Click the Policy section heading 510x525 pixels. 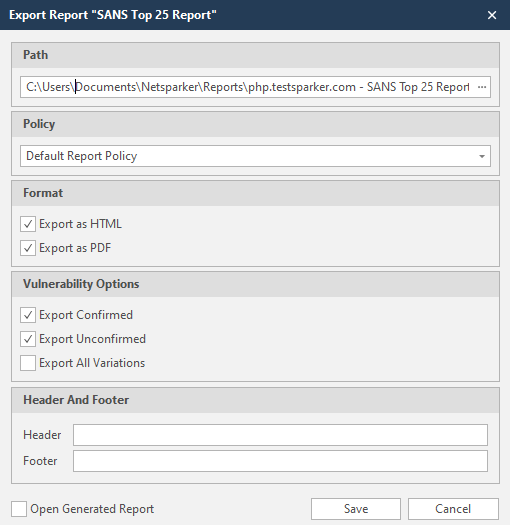coord(39,124)
